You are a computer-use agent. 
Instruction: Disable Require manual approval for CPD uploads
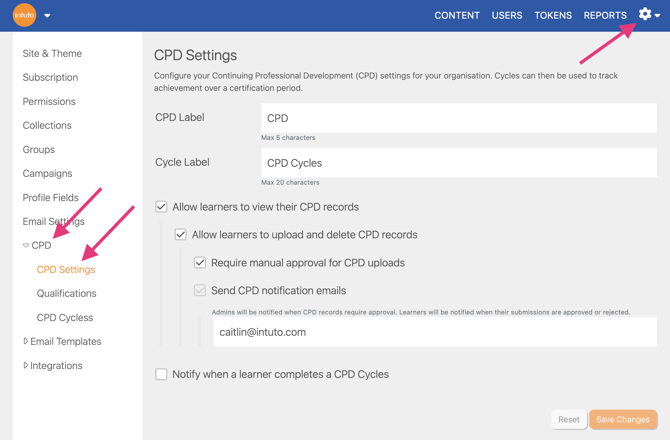[200, 263]
